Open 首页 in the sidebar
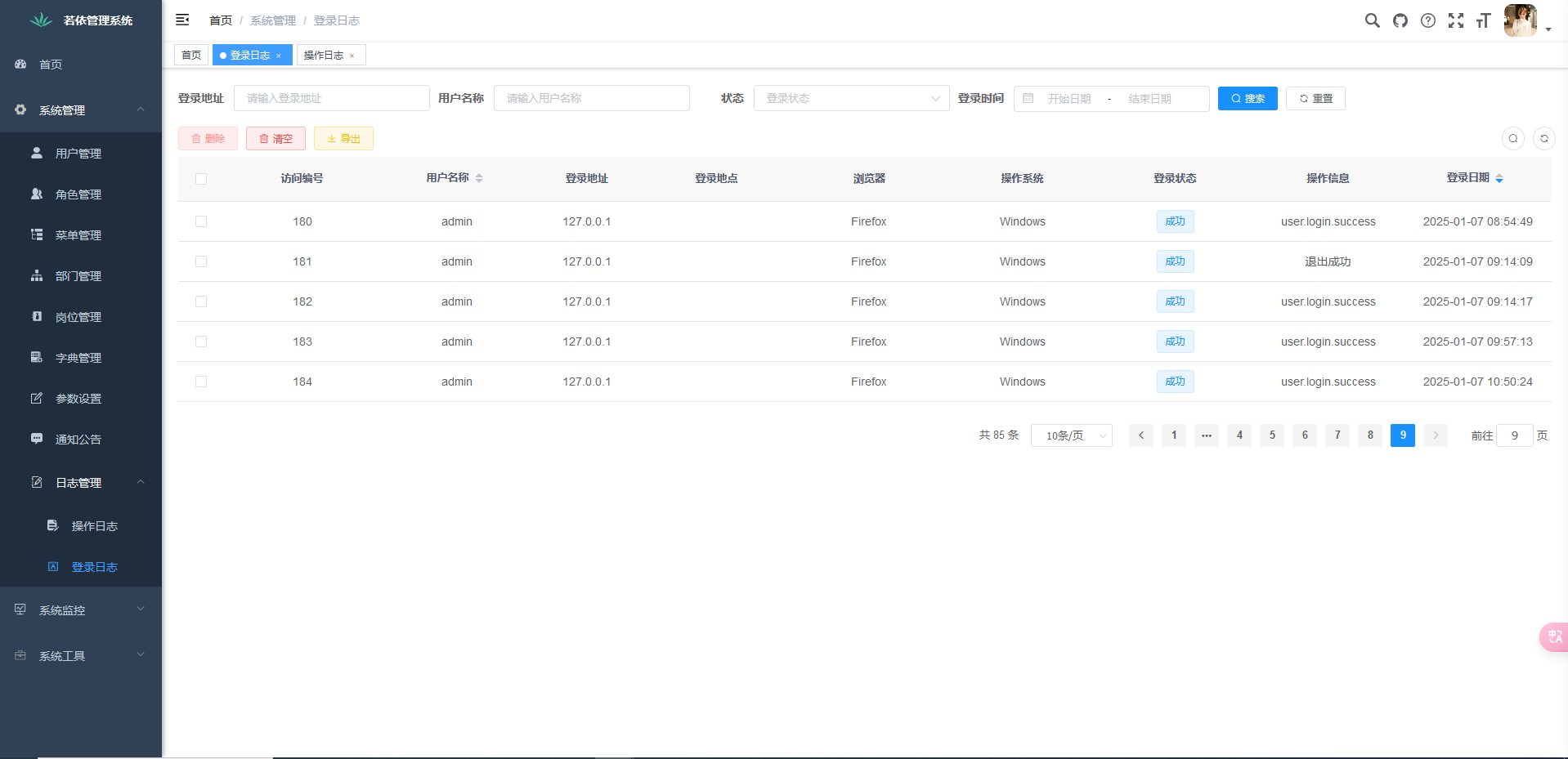Screen dimensions: 1568x759 pyautogui.click(x=81, y=64)
